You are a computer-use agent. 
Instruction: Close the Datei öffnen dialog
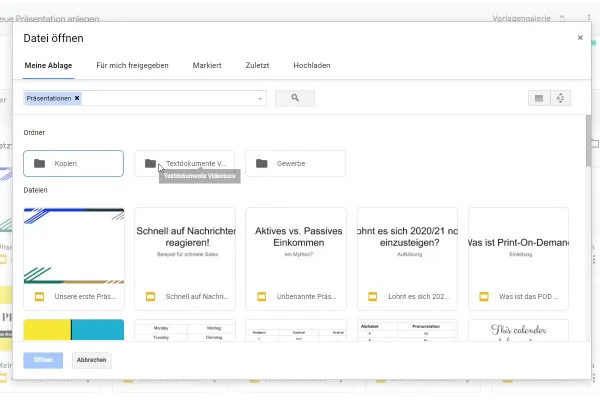tap(580, 38)
